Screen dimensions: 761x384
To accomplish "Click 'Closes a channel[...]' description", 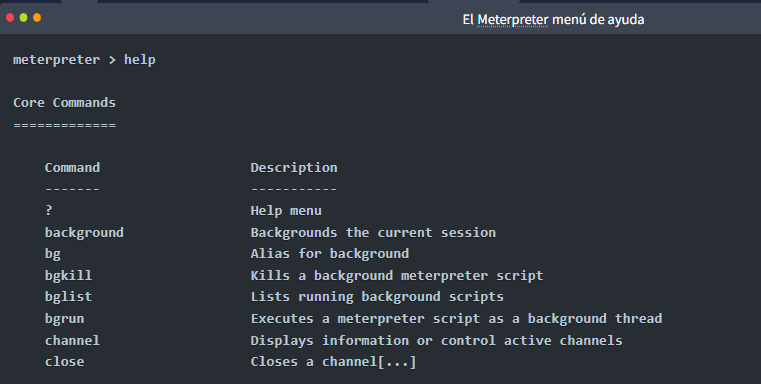I will click(333, 362).
